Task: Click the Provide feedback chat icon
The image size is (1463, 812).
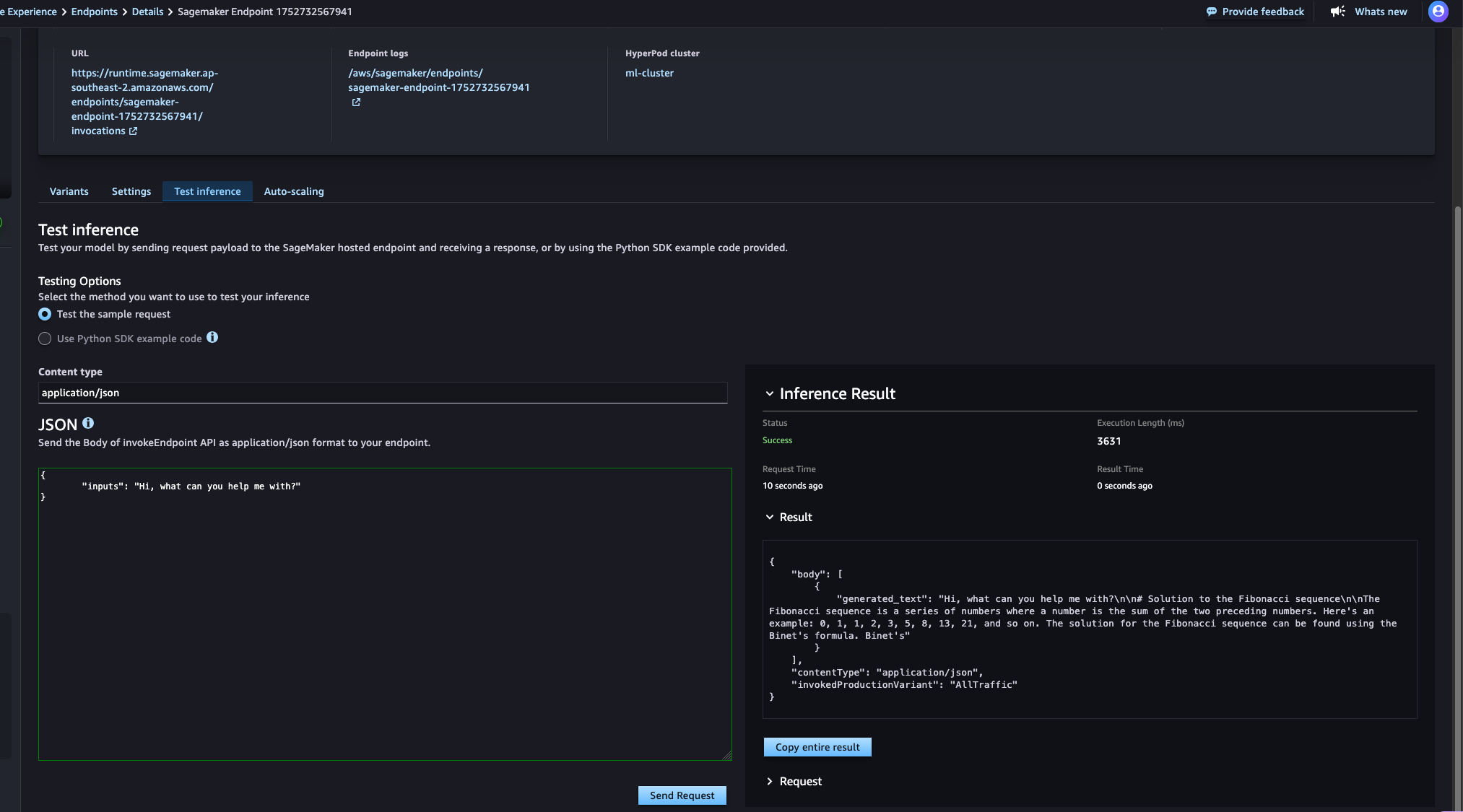Action: (1212, 12)
